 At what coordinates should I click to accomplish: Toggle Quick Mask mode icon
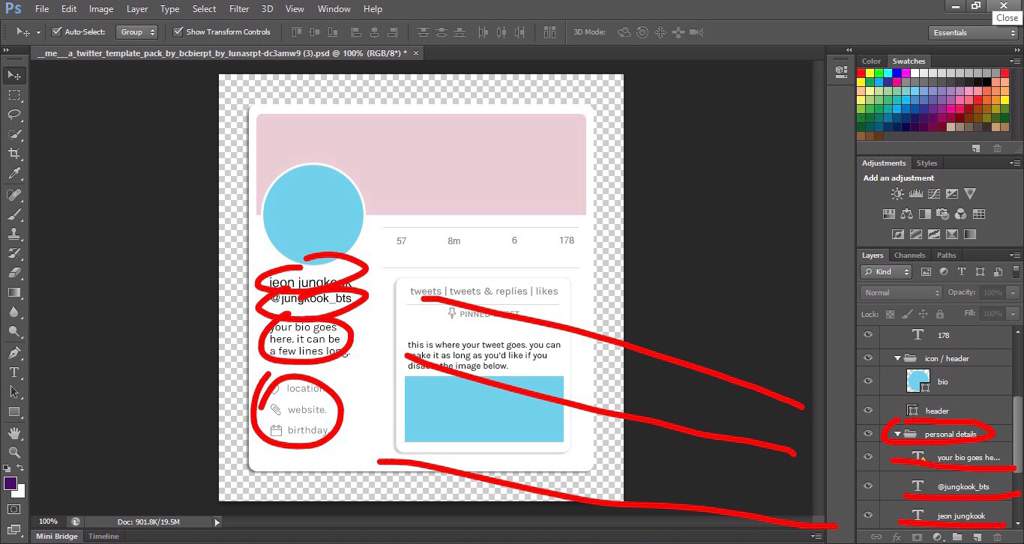[14, 509]
